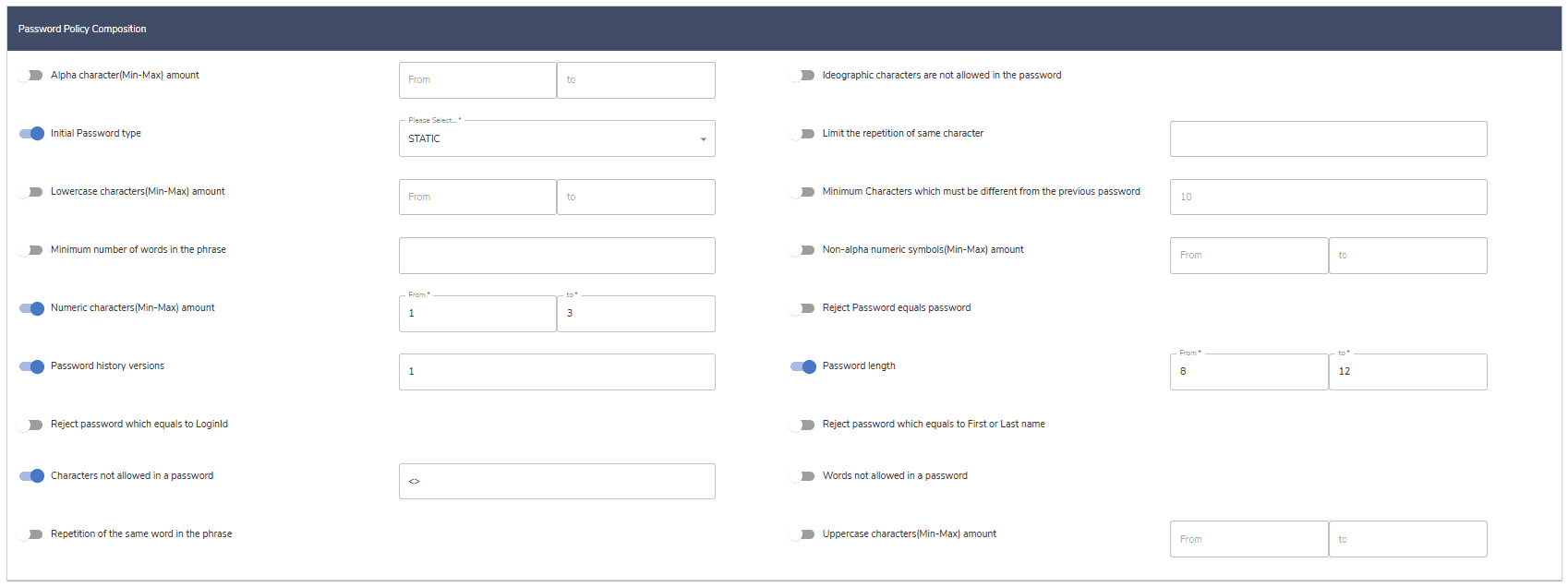The height and width of the screenshot is (587, 1568).
Task: Enable Ideographic characters not allowed toggle
Action: (x=803, y=76)
